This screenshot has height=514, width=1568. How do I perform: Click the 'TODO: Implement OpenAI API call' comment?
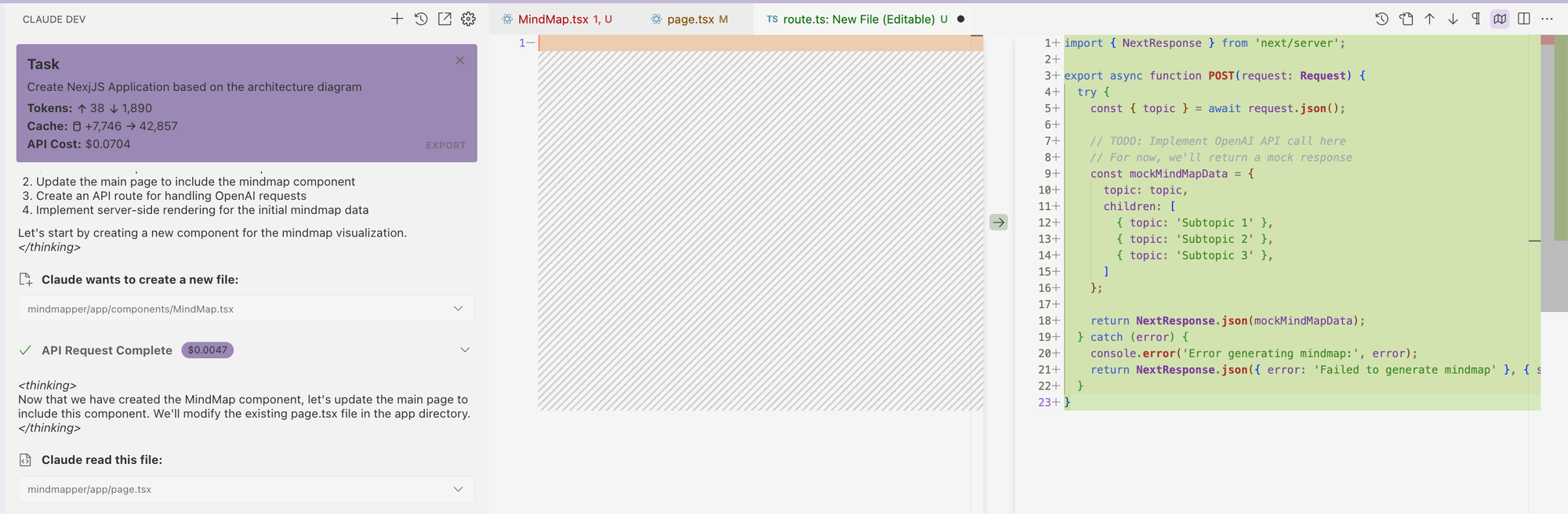pyautogui.click(x=1218, y=141)
